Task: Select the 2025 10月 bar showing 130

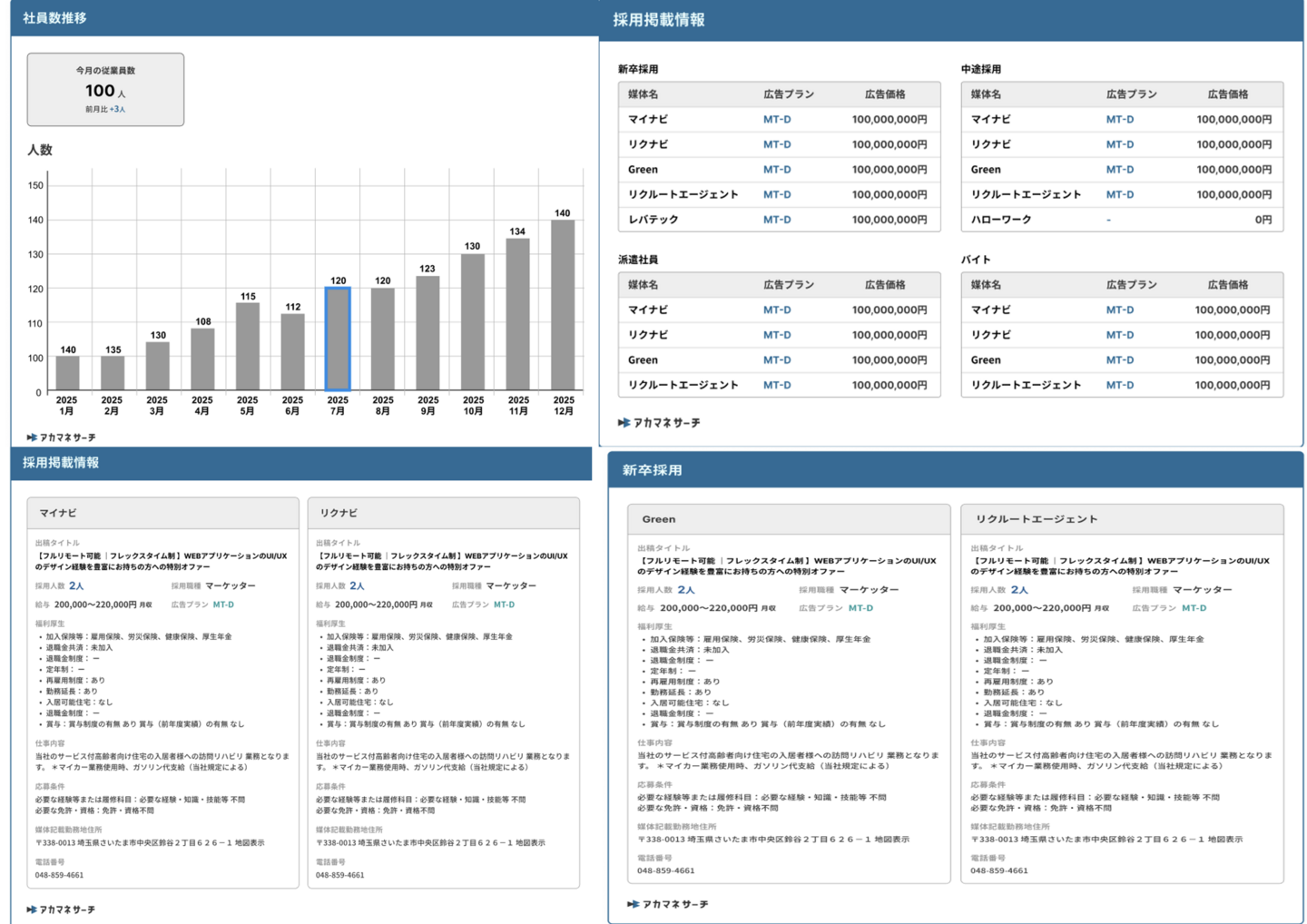Action: (x=473, y=322)
